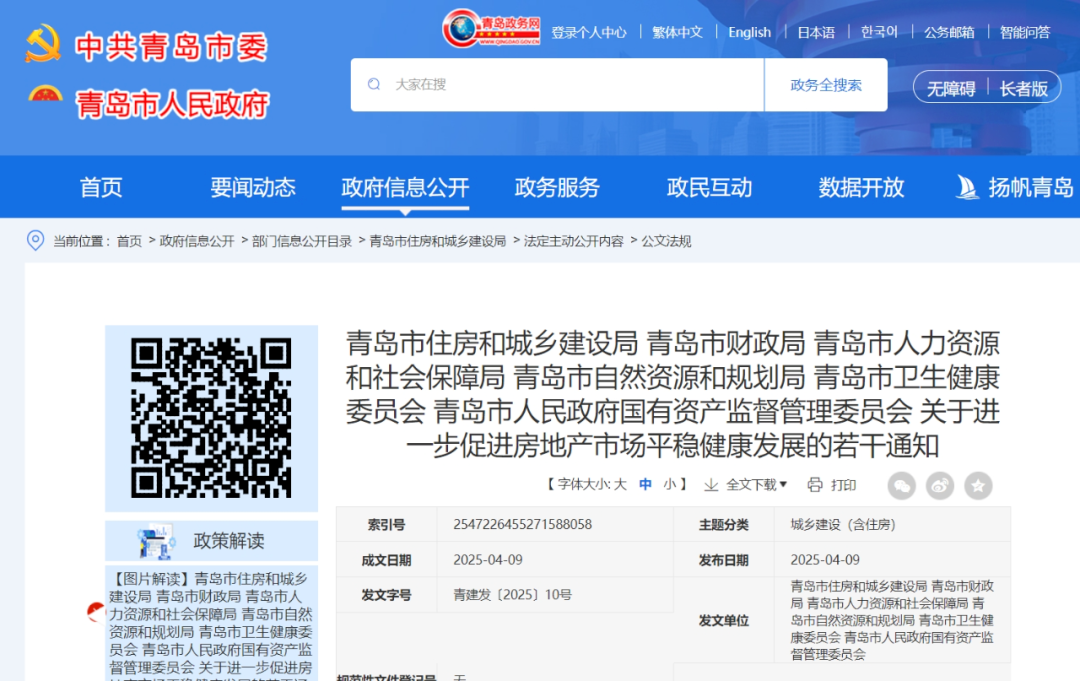Set font size to 中

(x=646, y=485)
